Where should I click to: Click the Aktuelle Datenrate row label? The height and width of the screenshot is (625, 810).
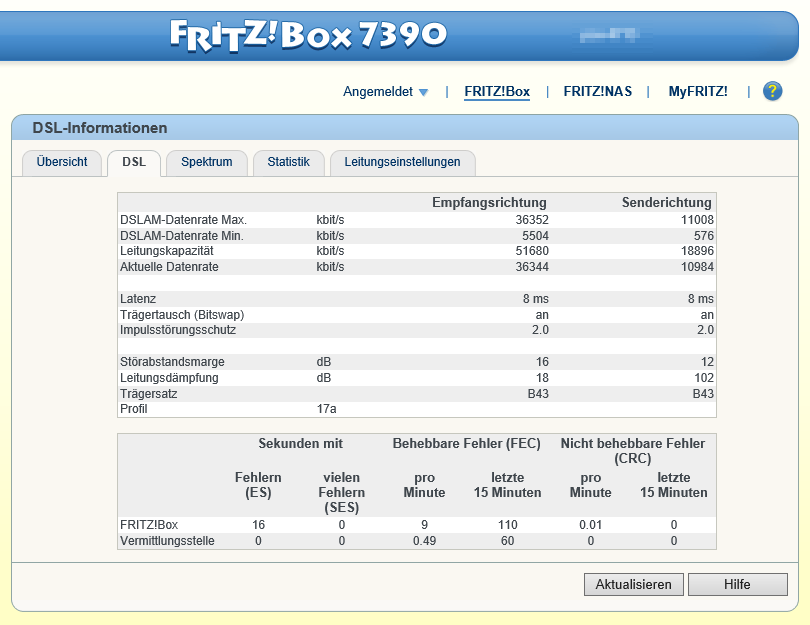[x=169, y=267]
